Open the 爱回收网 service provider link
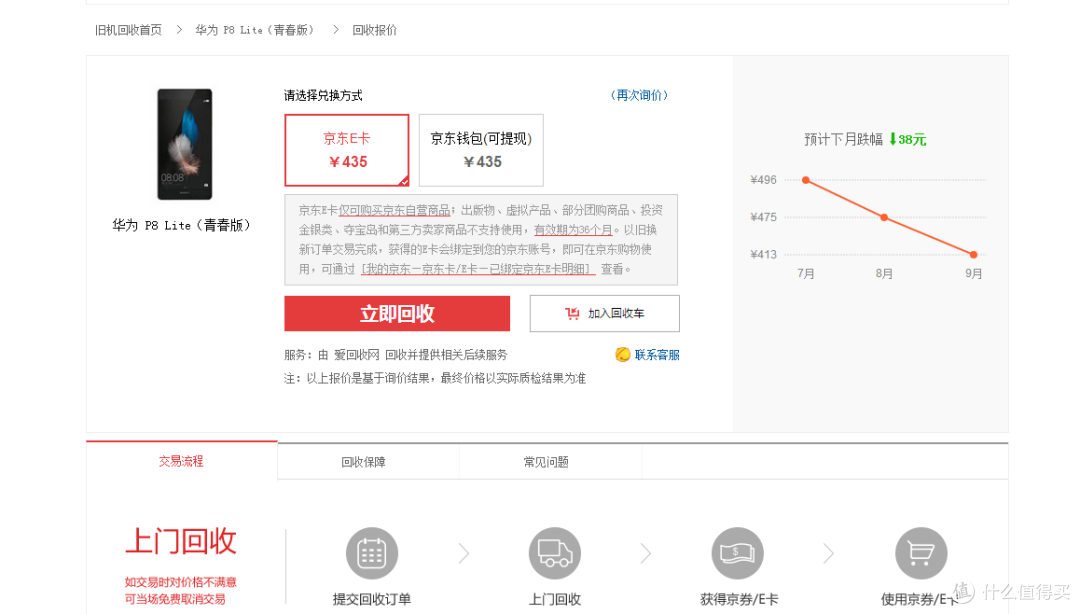This screenshot has height=614, width=1080. click(357, 355)
